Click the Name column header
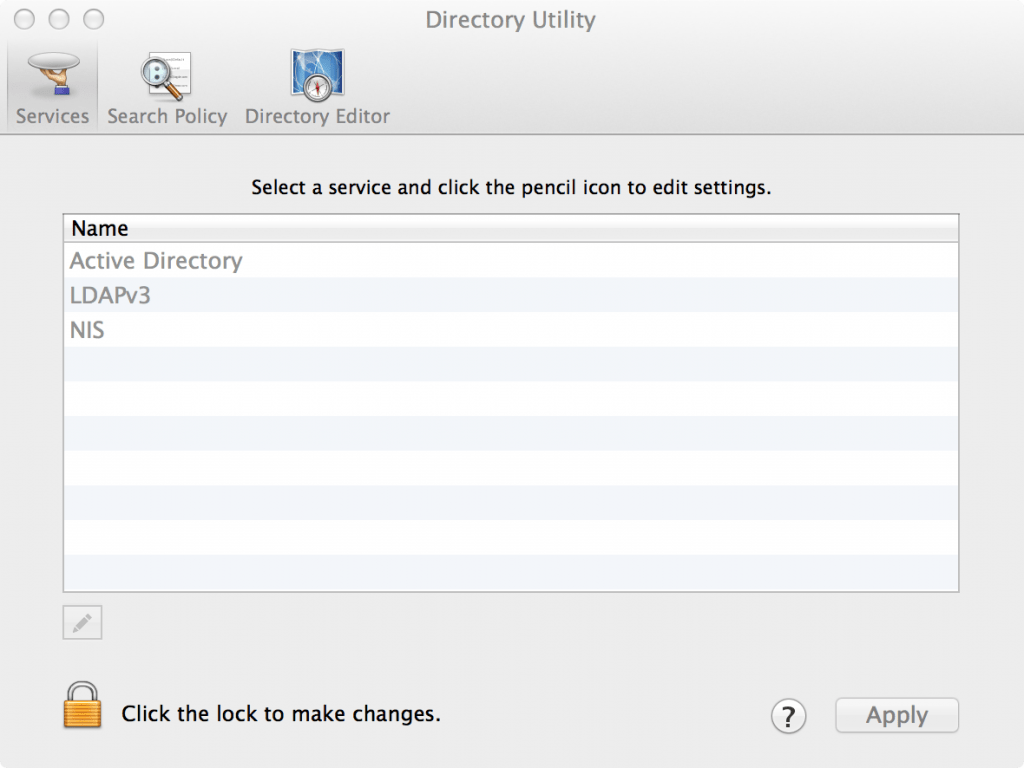 (x=511, y=229)
